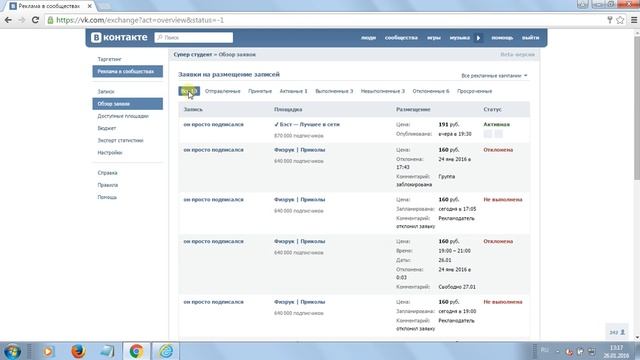The width and height of the screenshot is (640, 360).
Task: Open Записи in the left sidebar
Action: 106,91
